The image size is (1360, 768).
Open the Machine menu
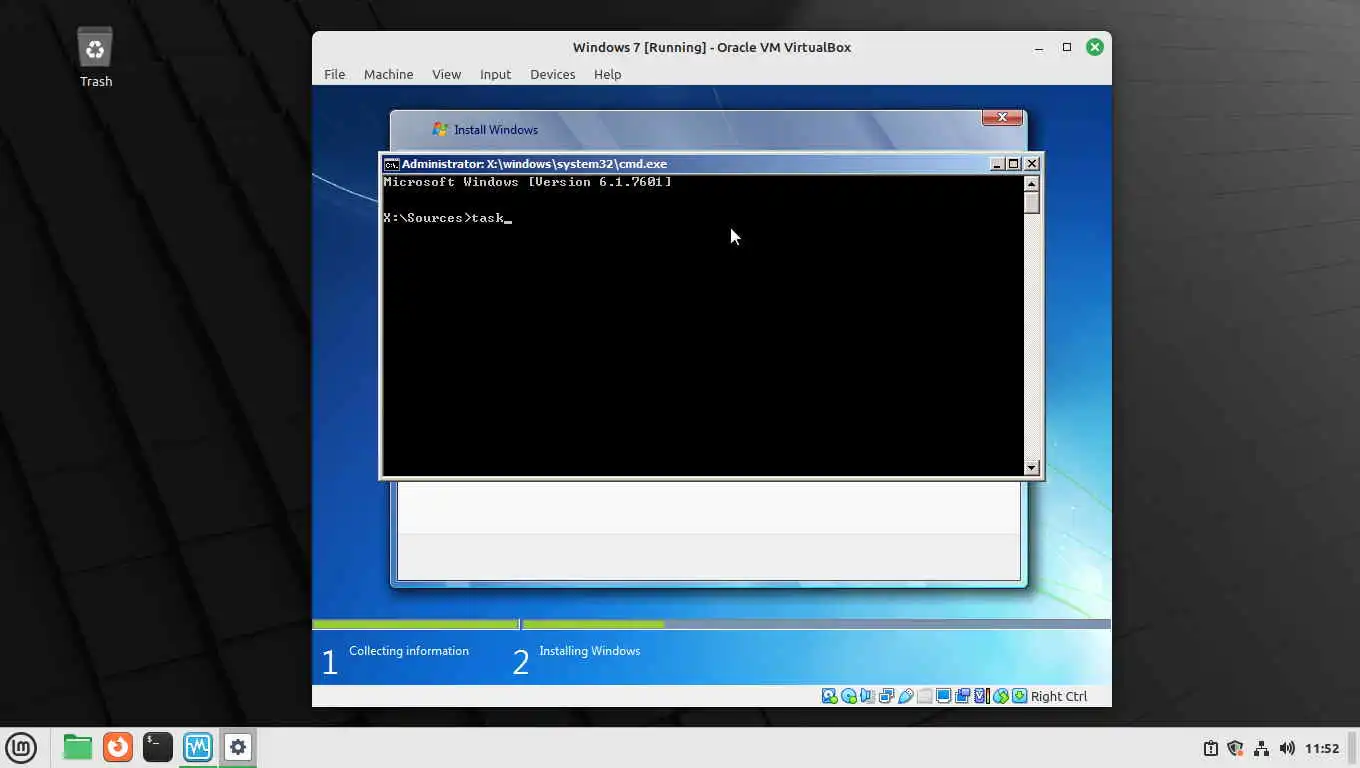coord(388,74)
